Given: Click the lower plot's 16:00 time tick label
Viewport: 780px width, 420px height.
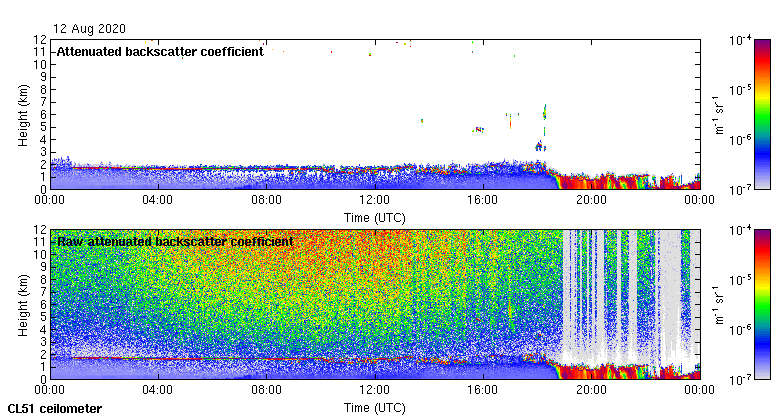Looking at the screenshot, I should (483, 390).
